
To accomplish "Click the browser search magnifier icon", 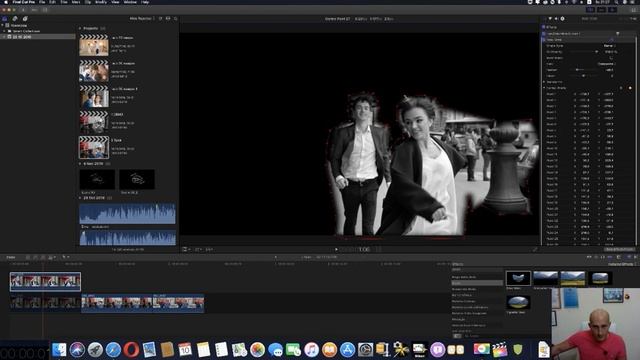I will 176,18.
